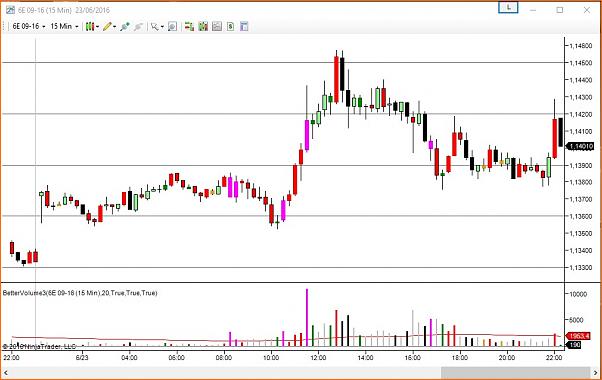Image resolution: width=602 pixels, height=380 pixels.
Task: Click the horizontal scrollbar thumb
Action: pos(516,372)
